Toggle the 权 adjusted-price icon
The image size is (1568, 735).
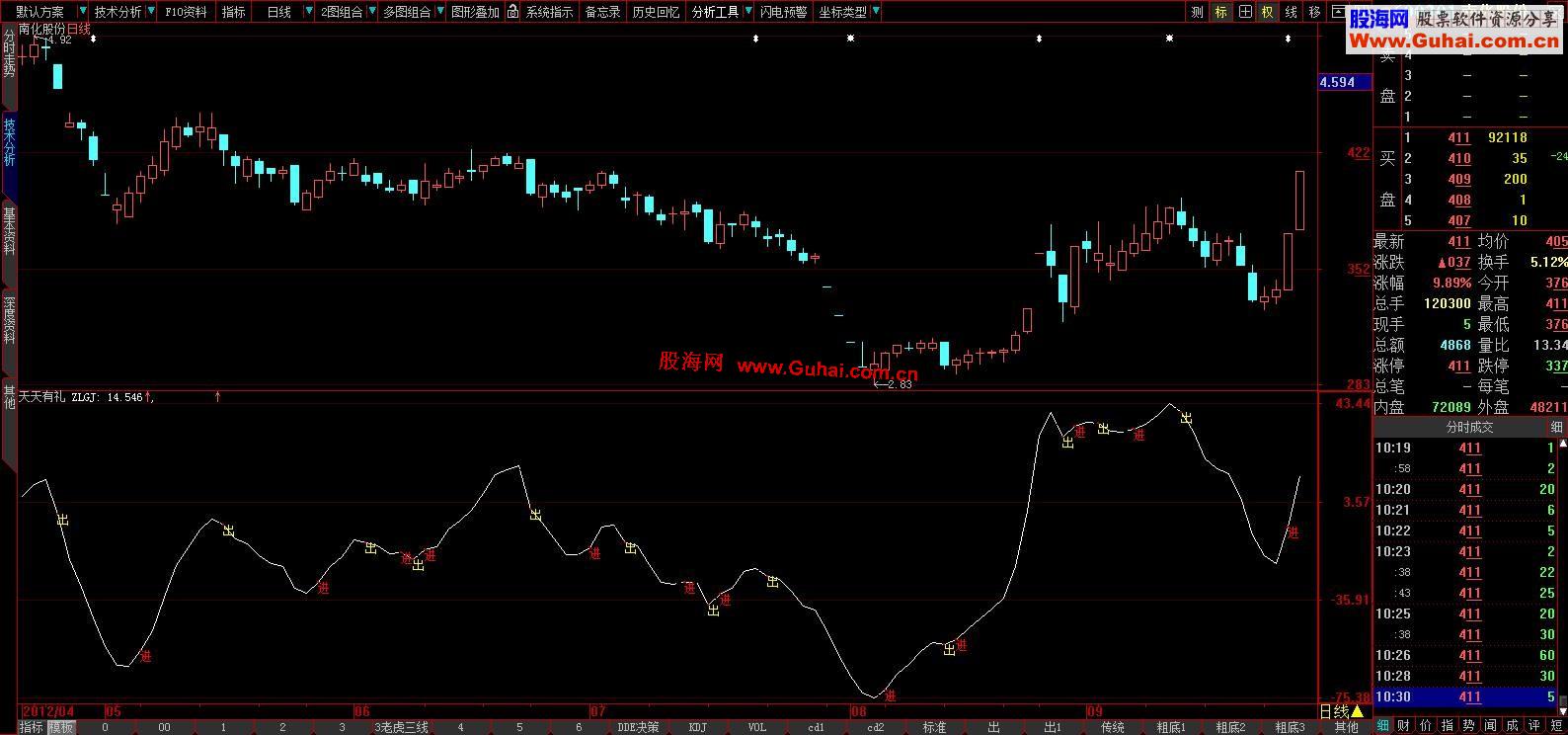click(x=1268, y=12)
